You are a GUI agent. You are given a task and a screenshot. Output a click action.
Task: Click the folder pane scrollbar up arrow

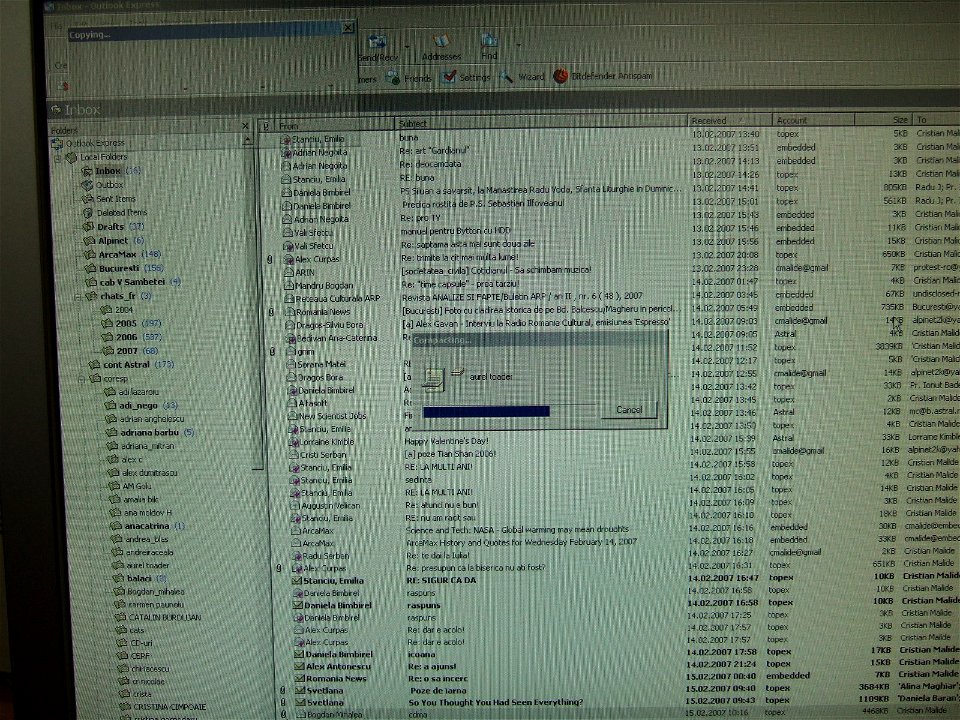(x=248, y=140)
